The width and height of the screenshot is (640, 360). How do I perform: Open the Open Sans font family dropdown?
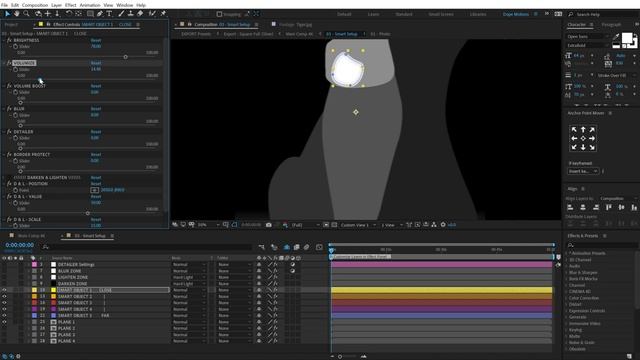pyautogui.click(x=589, y=37)
